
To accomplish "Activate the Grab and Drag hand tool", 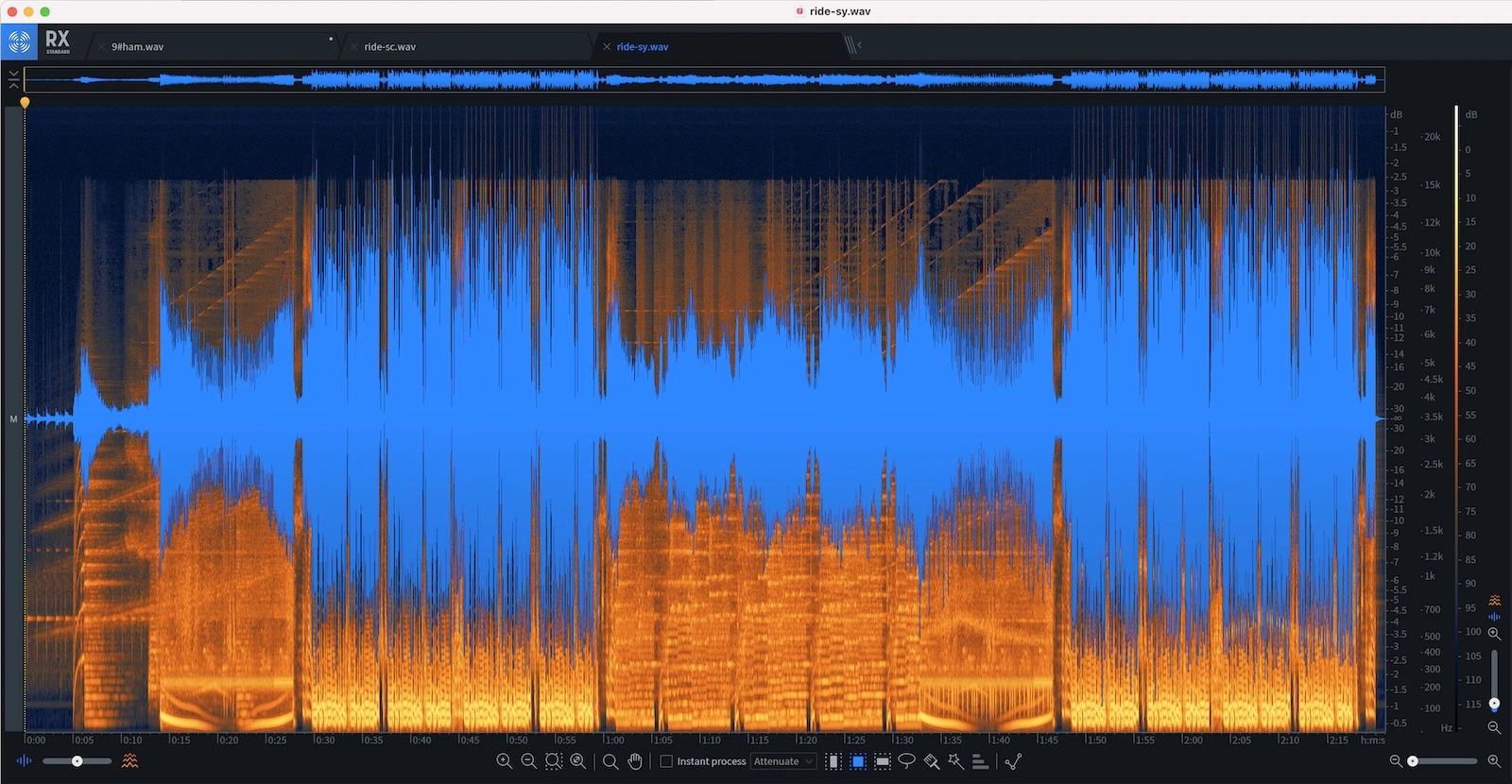I will [635, 761].
